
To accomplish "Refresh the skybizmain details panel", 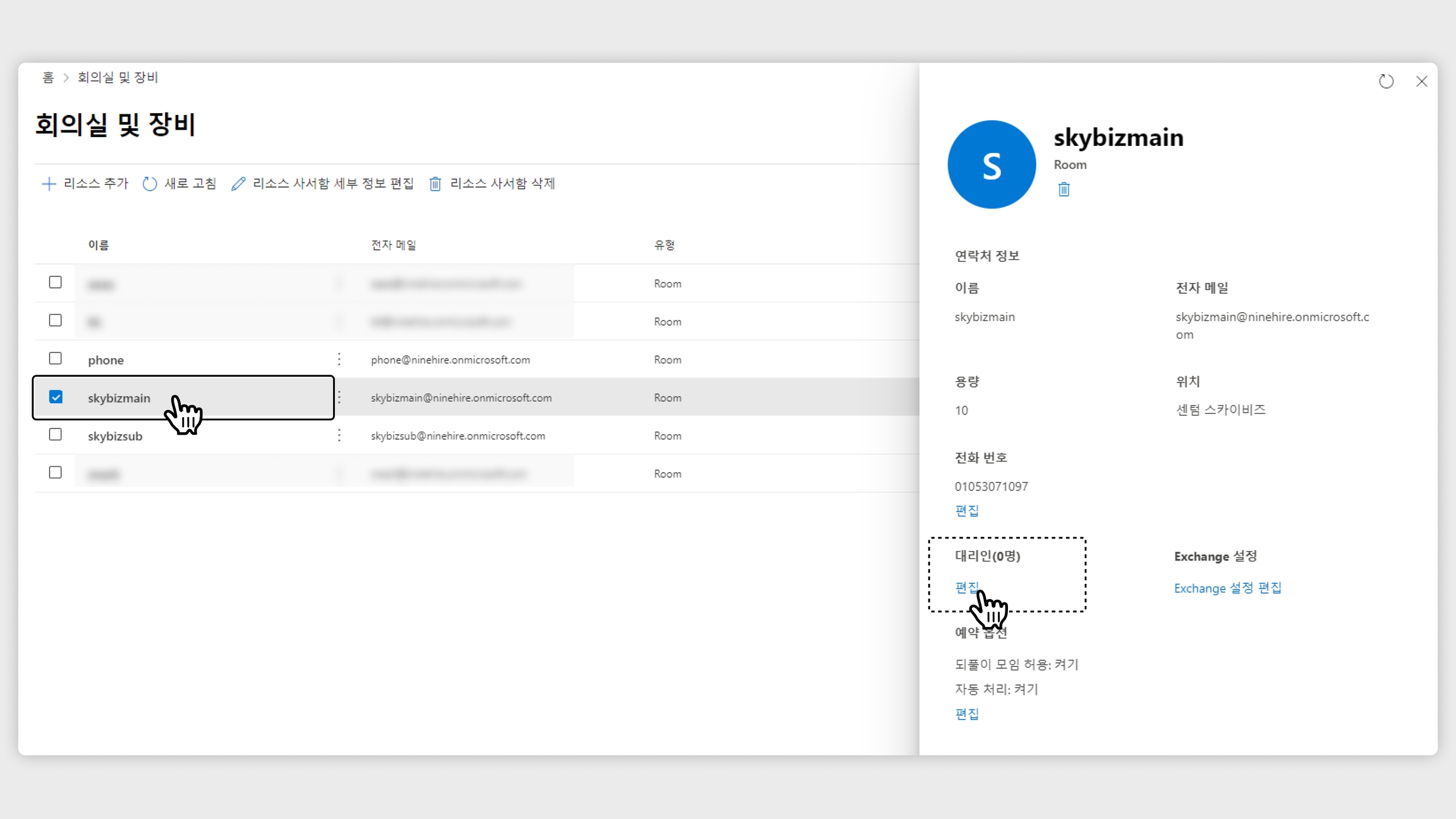I will (x=1386, y=82).
